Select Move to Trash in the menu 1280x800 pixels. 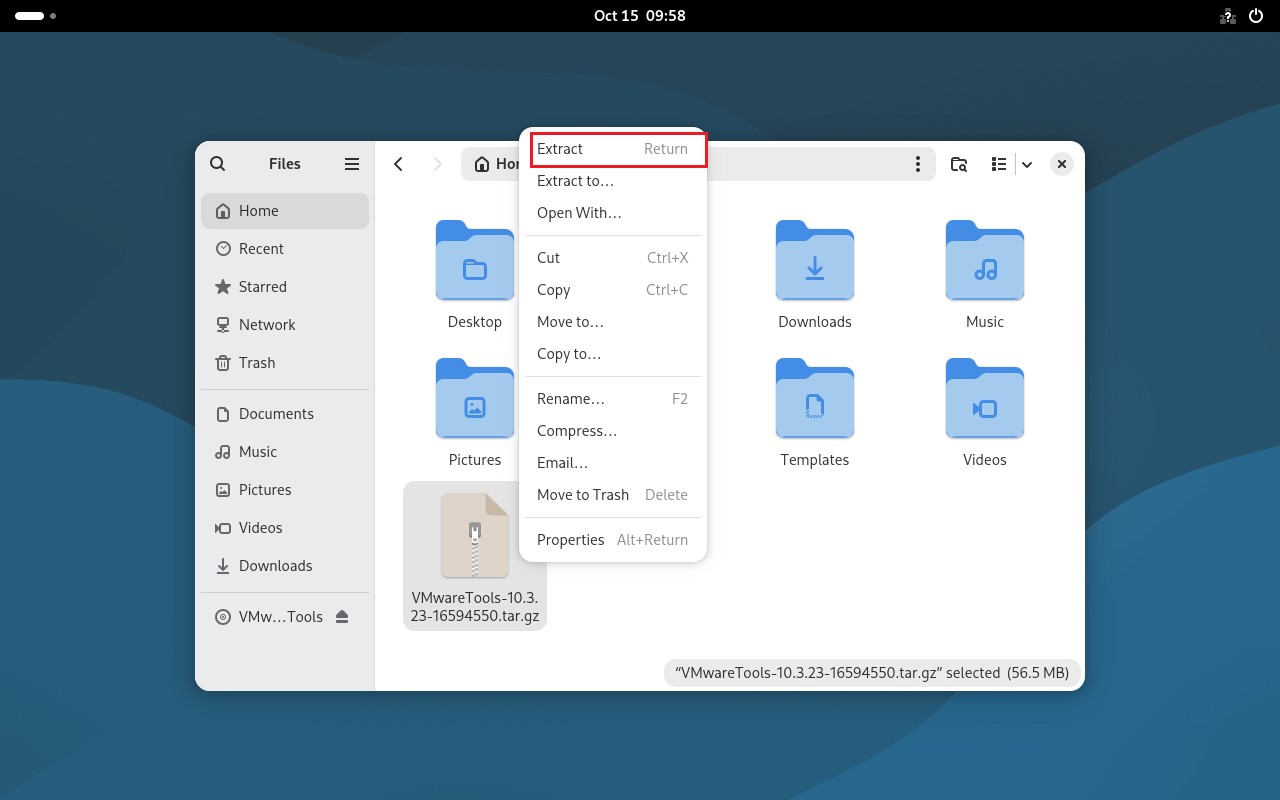click(x=583, y=494)
